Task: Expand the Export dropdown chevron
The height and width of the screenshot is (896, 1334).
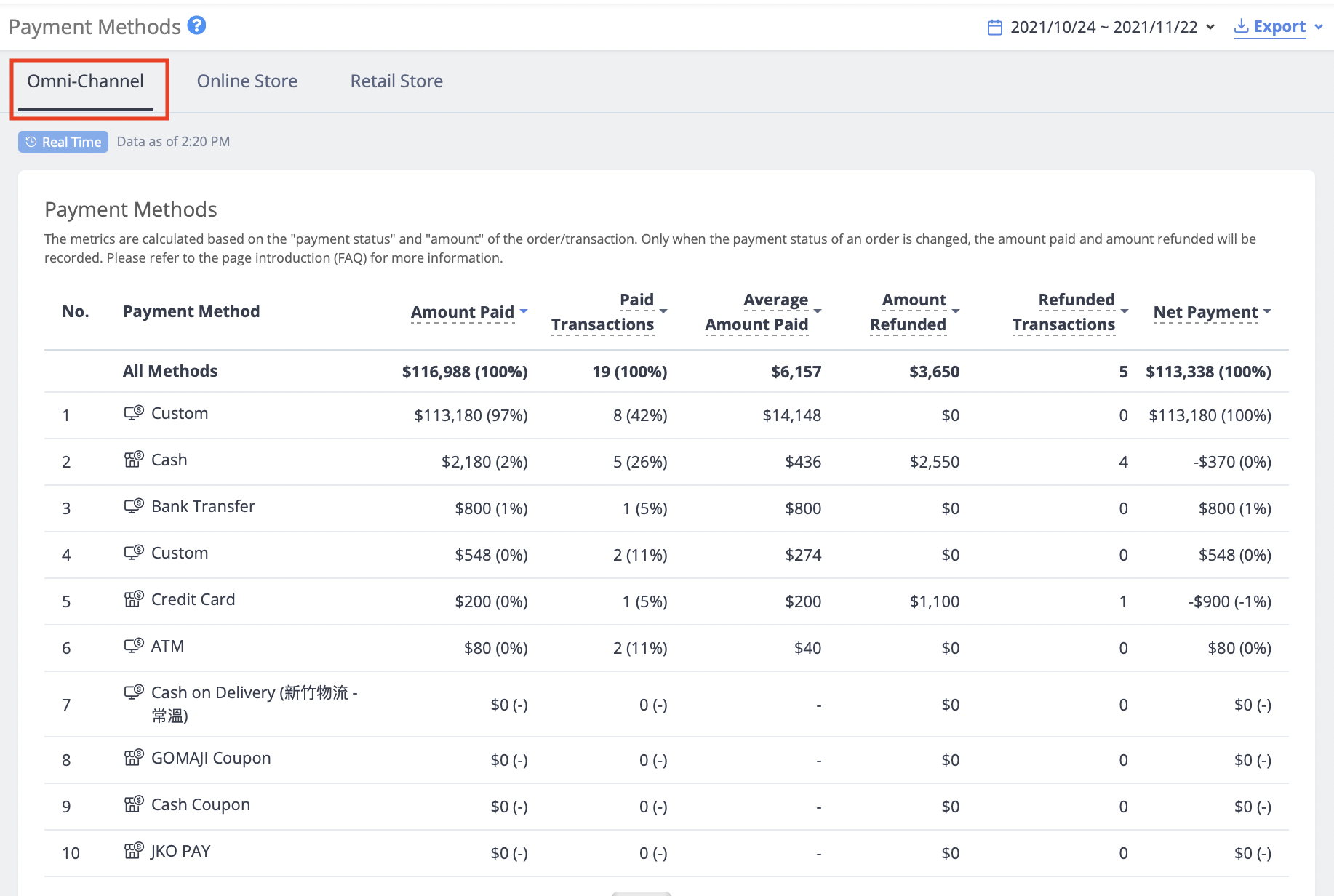Action: click(1319, 27)
